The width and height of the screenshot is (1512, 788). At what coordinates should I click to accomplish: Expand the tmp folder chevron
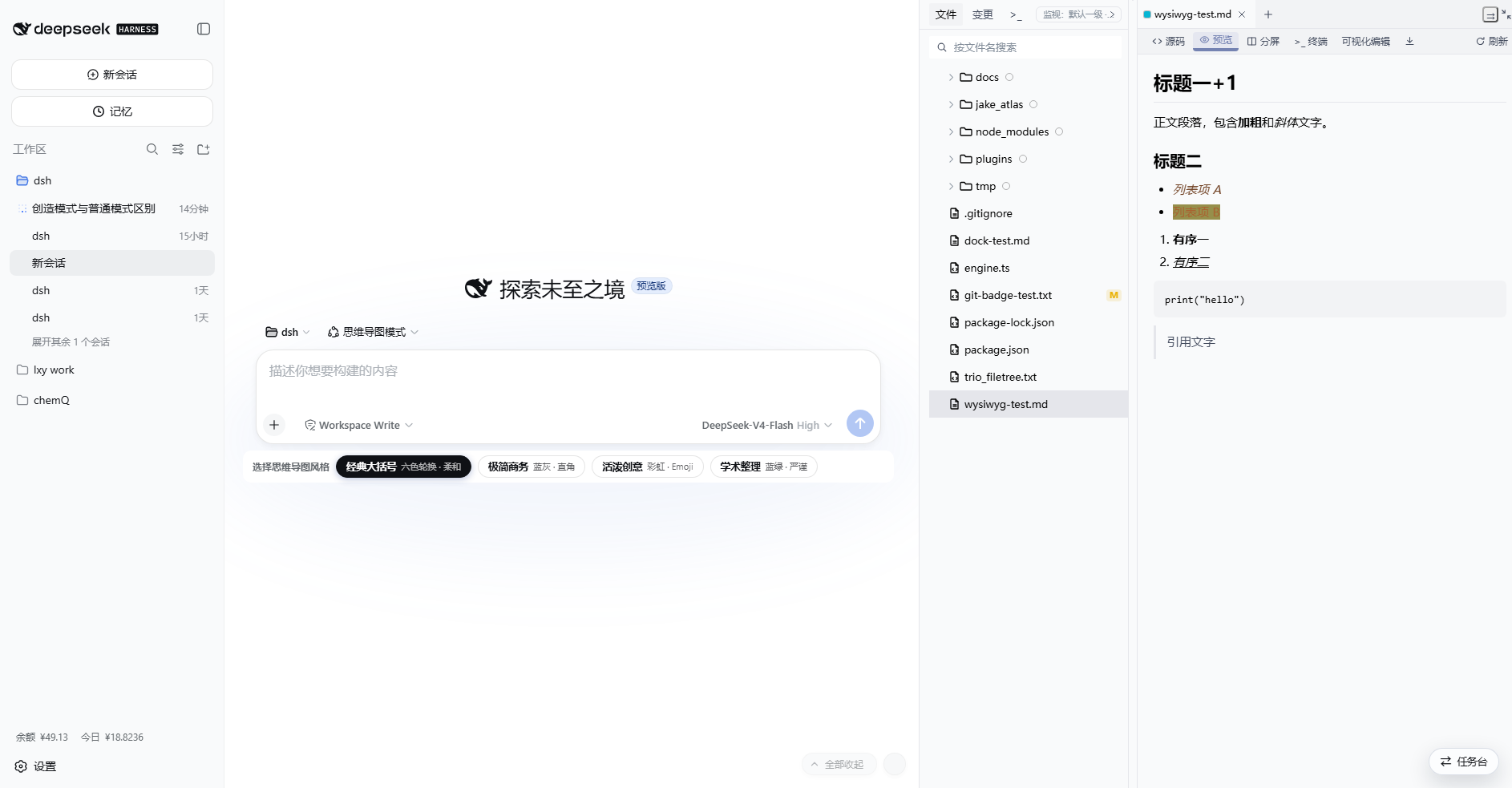(x=952, y=186)
